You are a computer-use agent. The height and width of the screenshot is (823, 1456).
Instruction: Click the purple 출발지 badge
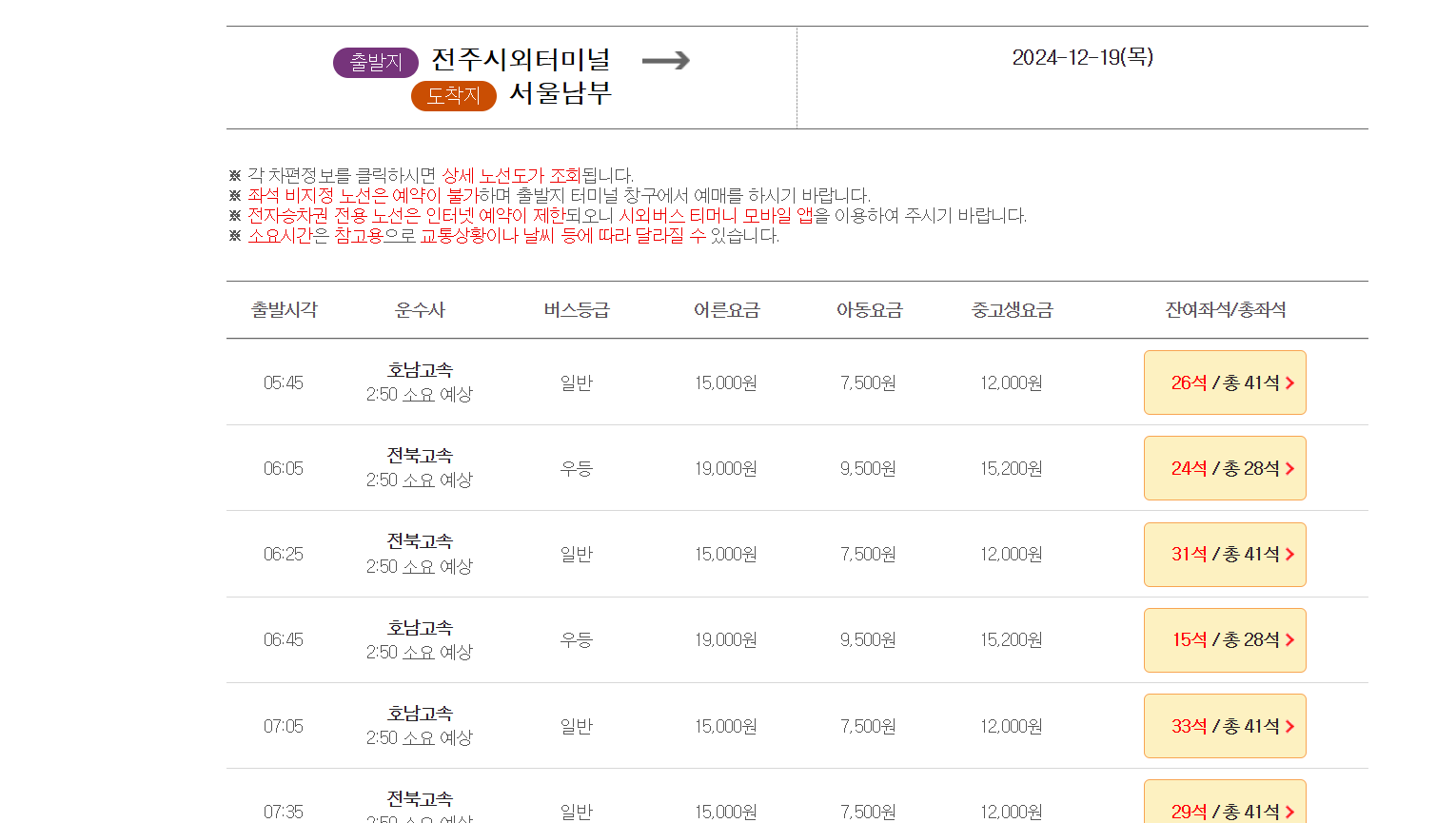pos(376,63)
